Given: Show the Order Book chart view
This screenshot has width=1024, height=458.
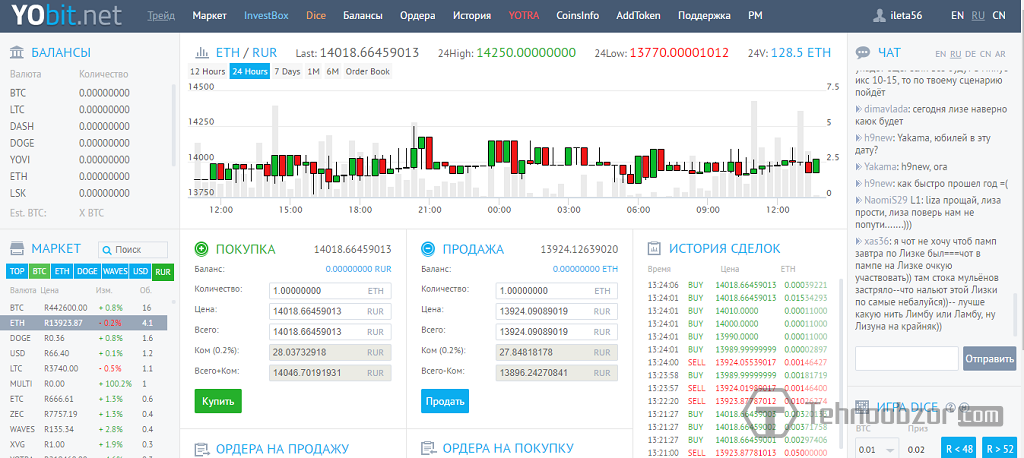Looking at the screenshot, I should coord(368,71).
